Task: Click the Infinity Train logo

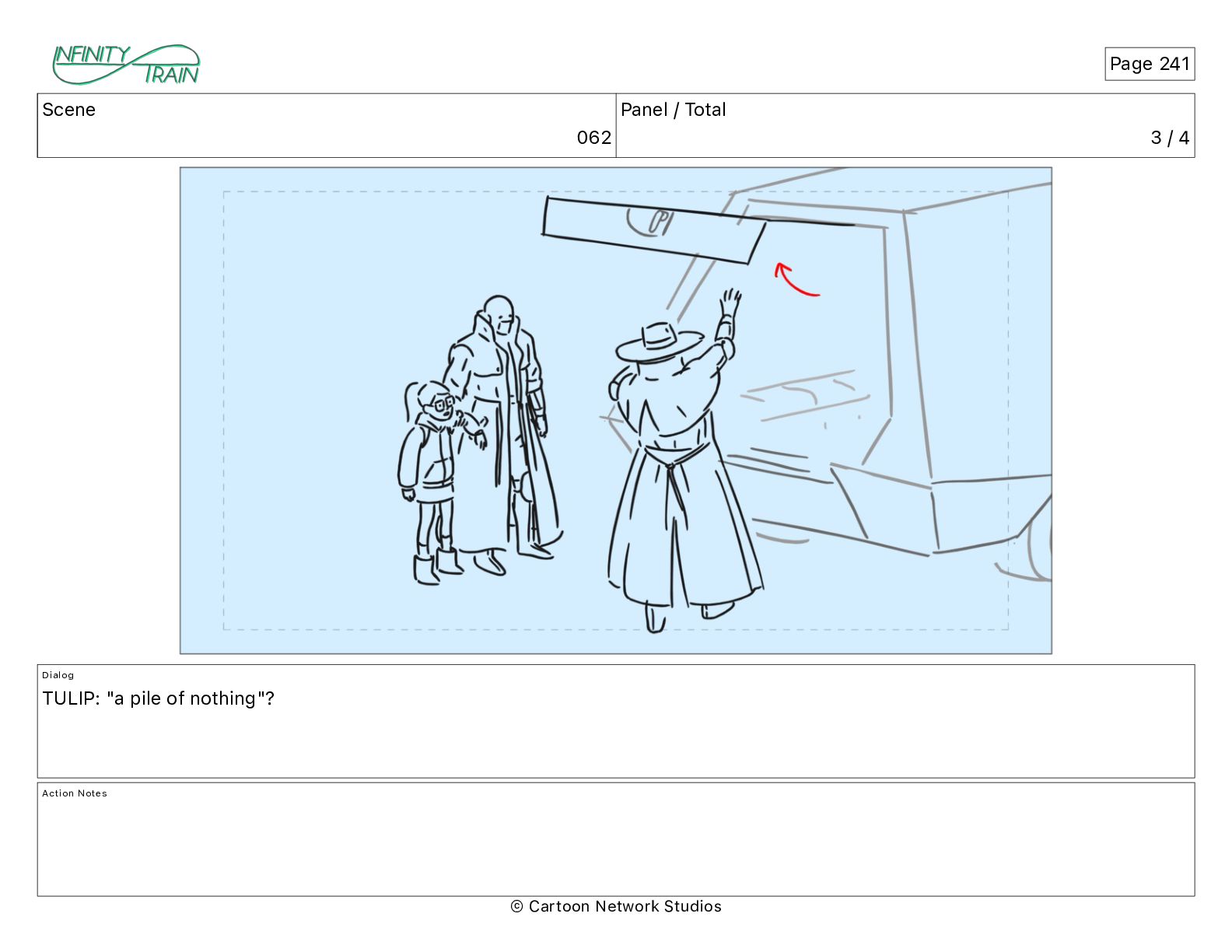Action: 126,65
